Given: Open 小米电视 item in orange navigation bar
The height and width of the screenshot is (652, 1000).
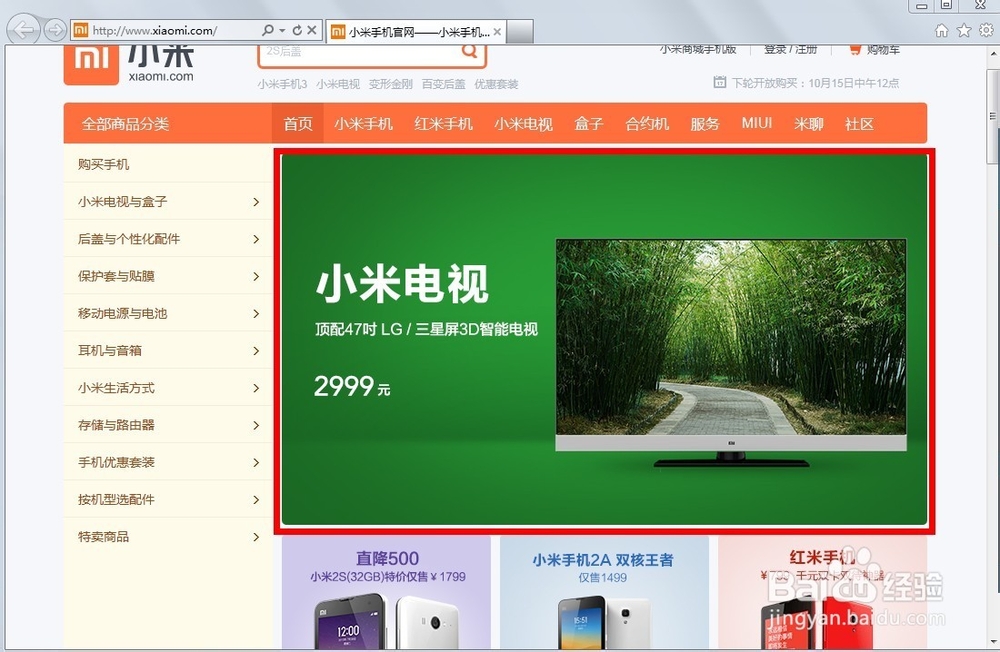Looking at the screenshot, I should click(523, 124).
